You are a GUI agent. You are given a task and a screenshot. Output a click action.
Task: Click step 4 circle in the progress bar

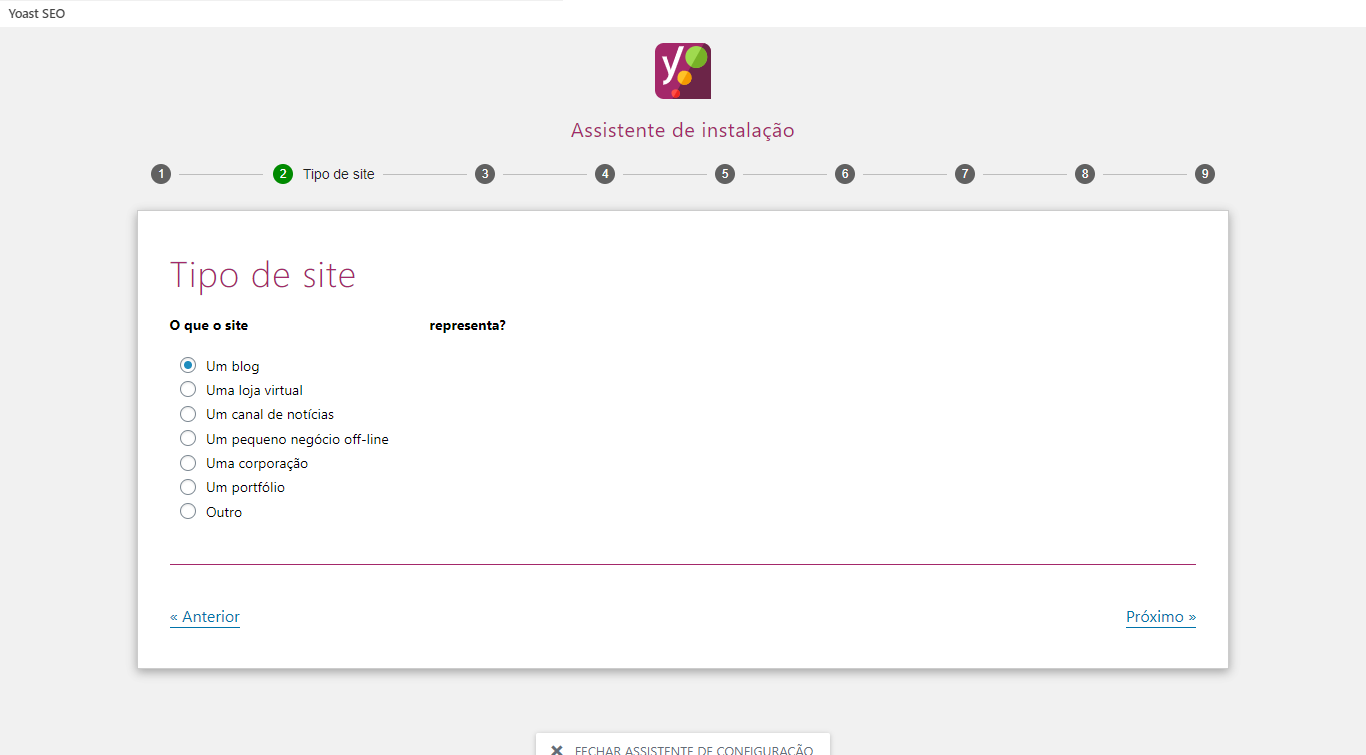click(x=605, y=173)
